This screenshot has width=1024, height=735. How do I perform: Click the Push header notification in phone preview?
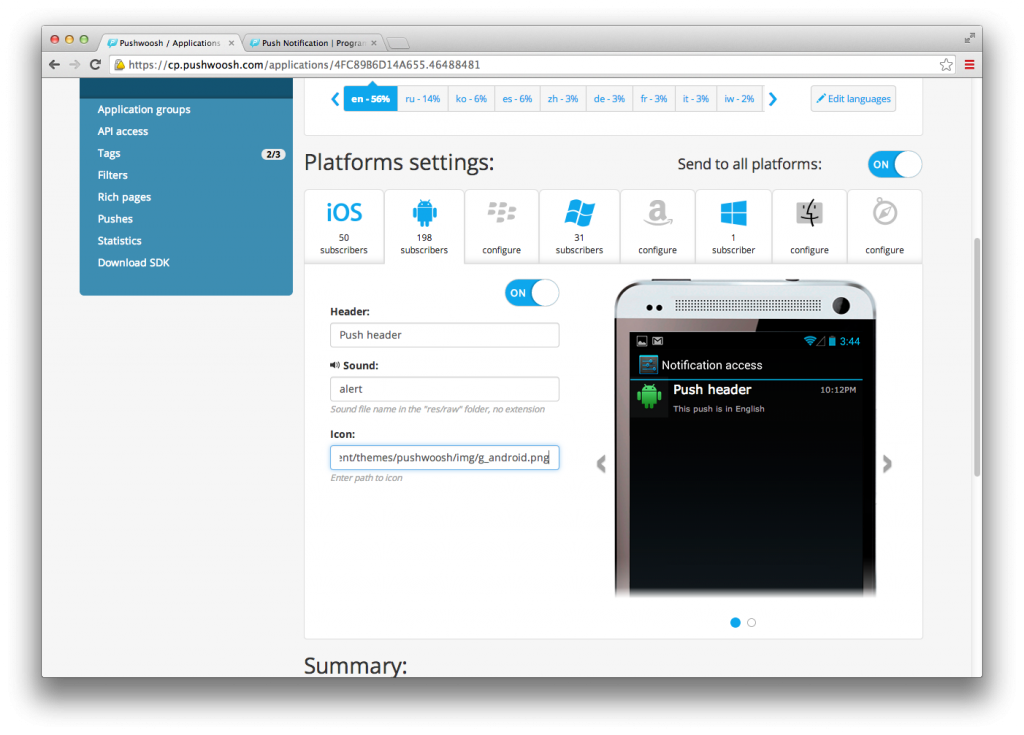click(x=747, y=398)
